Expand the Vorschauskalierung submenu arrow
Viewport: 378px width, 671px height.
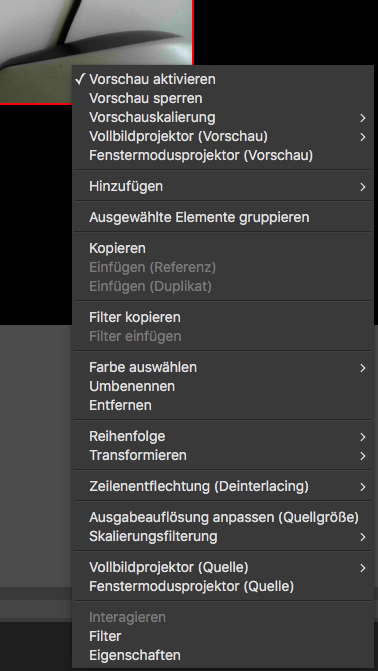(x=363, y=118)
